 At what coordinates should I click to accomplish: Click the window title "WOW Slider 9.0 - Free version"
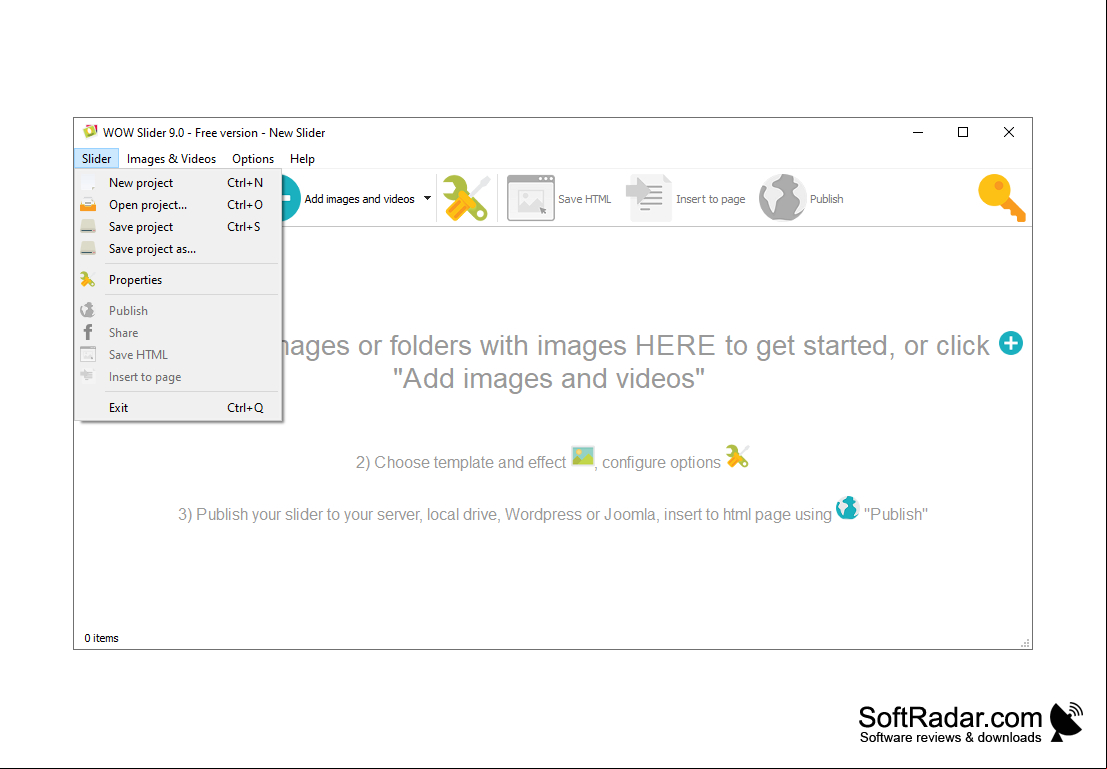181,133
